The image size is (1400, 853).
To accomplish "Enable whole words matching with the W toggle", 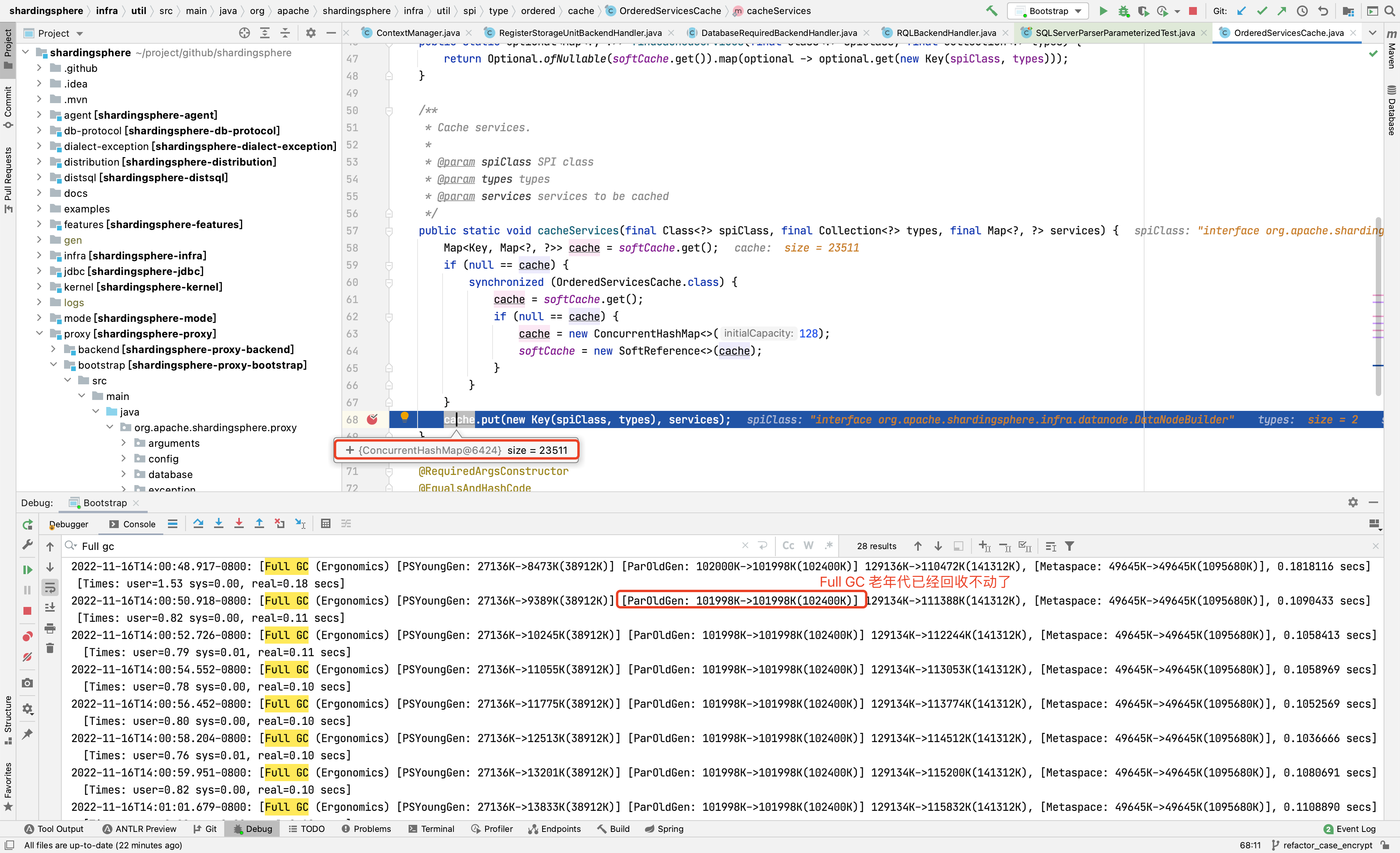I will click(809, 546).
